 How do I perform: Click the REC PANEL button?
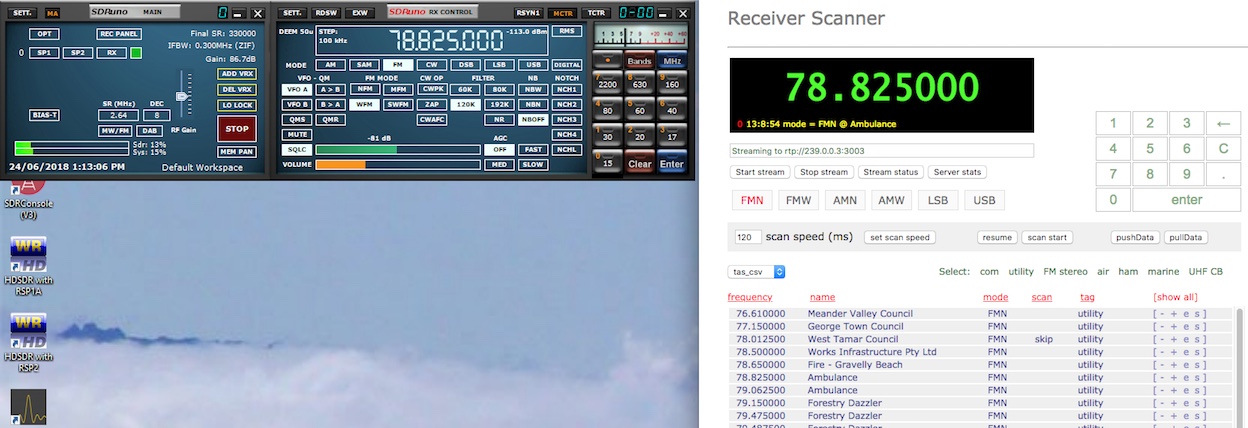click(x=119, y=34)
